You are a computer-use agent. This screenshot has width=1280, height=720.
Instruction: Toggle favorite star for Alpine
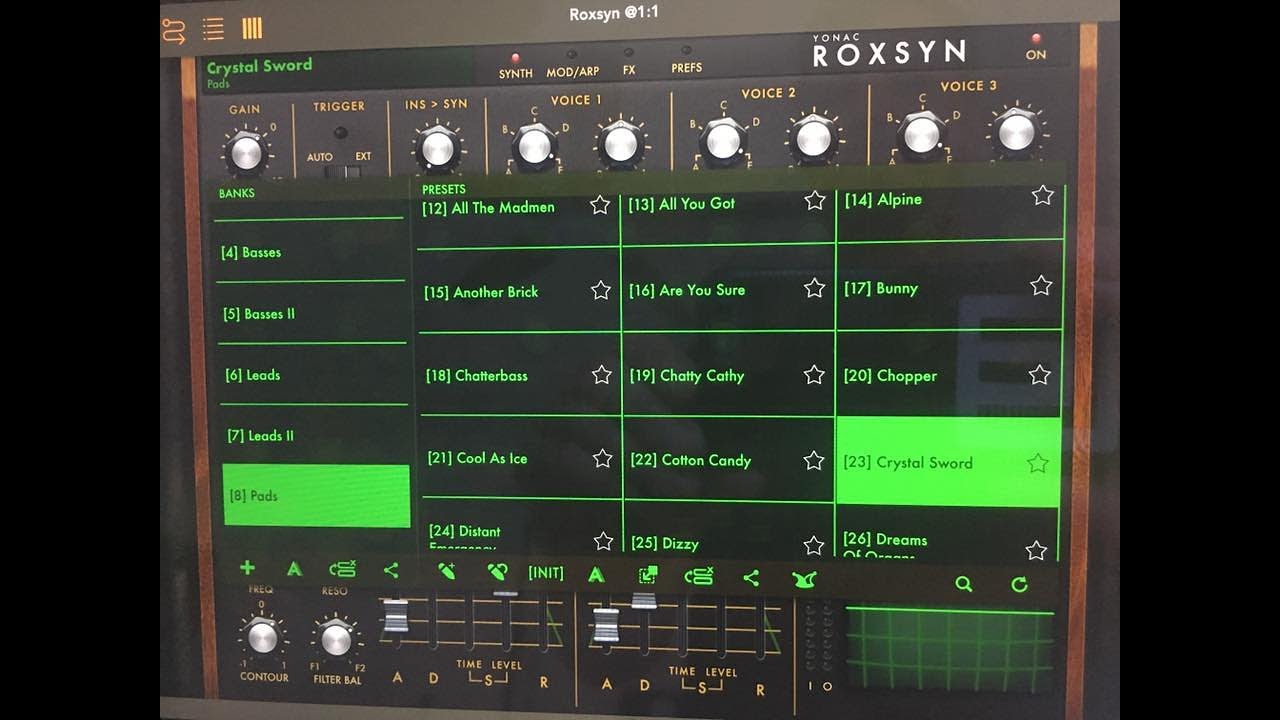tap(1043, 196)
